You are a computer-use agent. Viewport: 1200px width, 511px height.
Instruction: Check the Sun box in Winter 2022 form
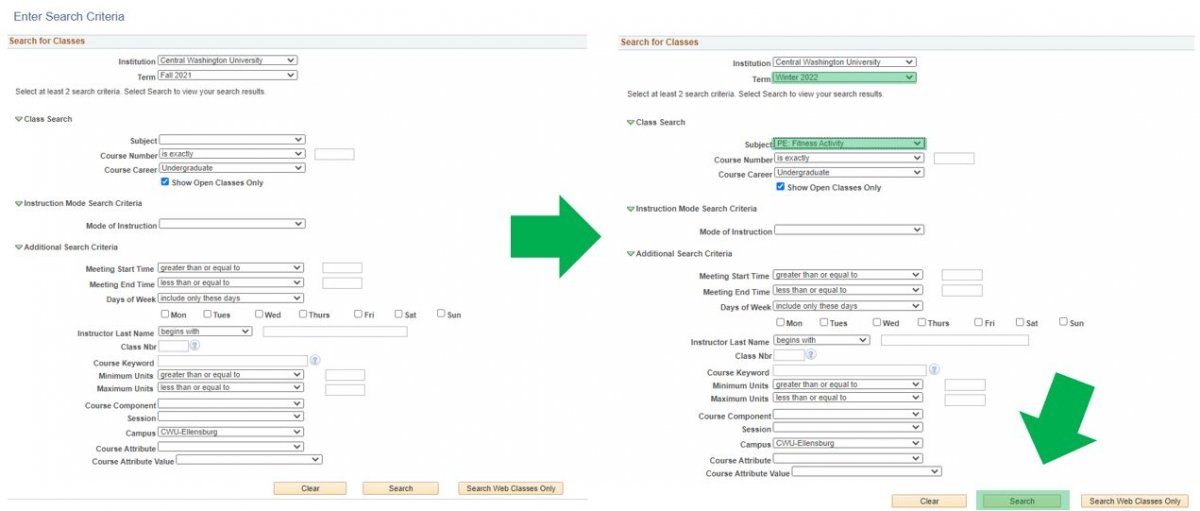tap(1064, 322)
